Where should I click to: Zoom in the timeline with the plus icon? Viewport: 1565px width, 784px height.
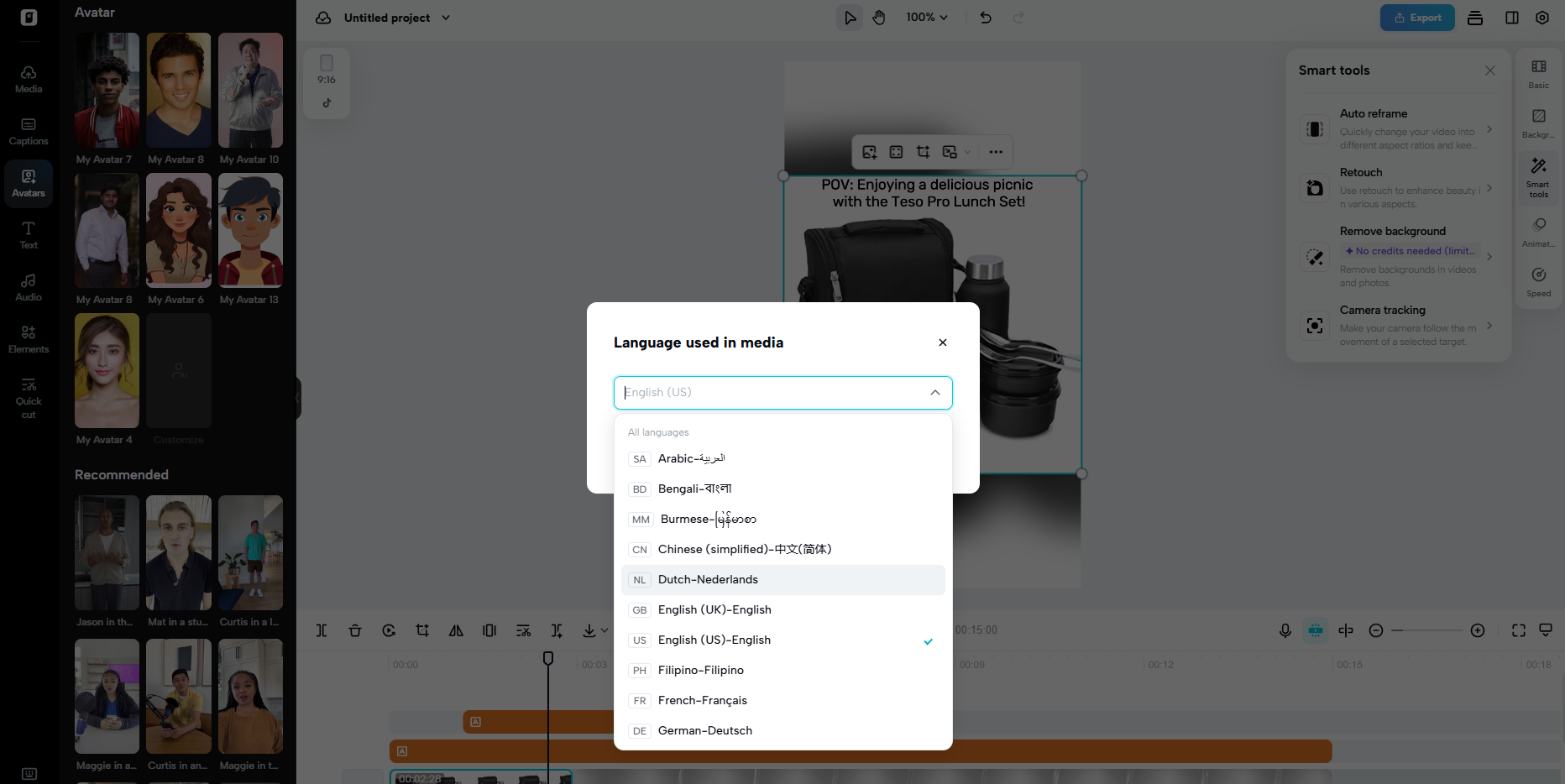coord(1478,630)
